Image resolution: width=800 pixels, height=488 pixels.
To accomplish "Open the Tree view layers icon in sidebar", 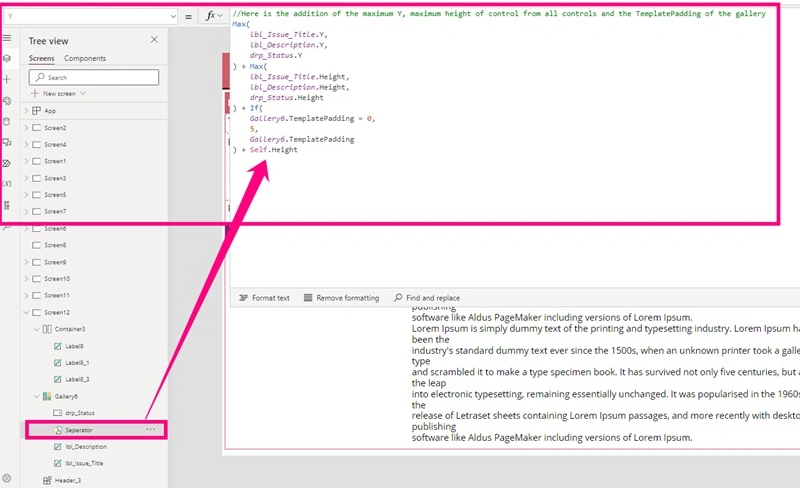I will click(x=7, y=58).
